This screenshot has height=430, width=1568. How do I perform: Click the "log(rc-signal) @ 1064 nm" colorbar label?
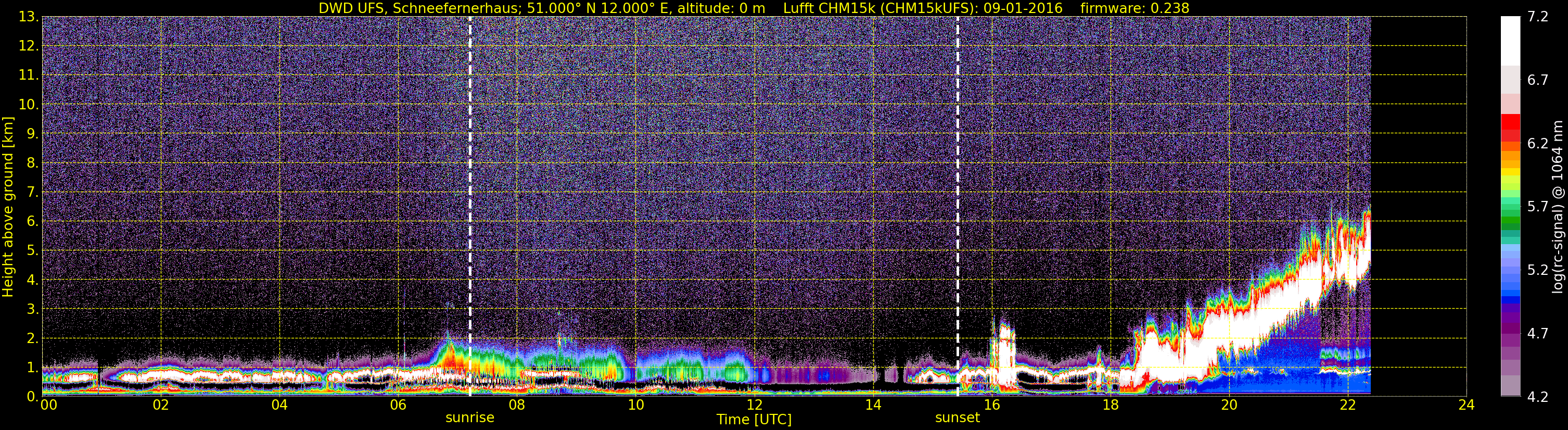tap(1558, 207)
